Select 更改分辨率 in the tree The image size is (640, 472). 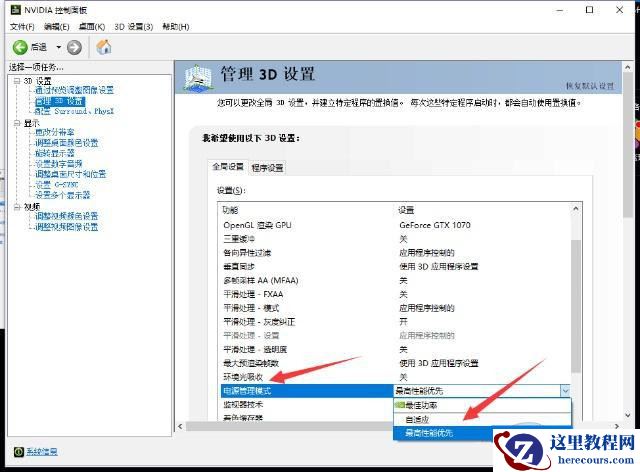click(x=55, y=132)
